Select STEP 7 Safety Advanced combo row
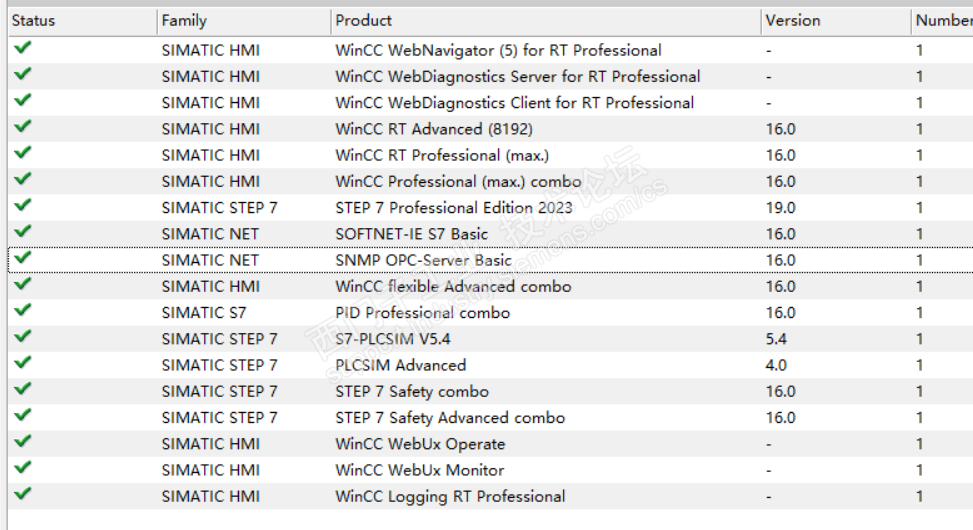The width and height of the screenshot is (973, 530). point(450,418)
